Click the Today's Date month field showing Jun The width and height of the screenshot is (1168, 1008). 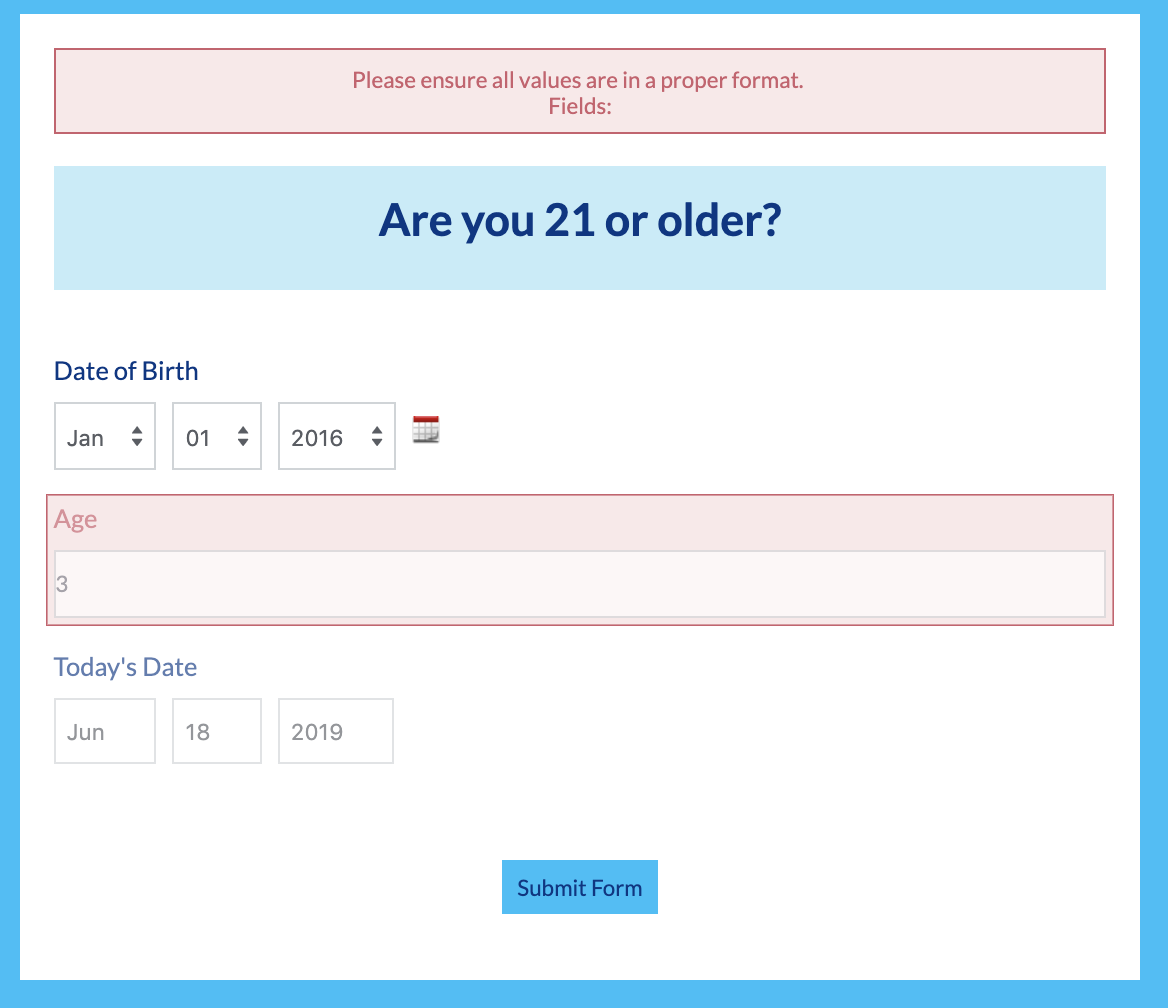(x=104, y=731)
